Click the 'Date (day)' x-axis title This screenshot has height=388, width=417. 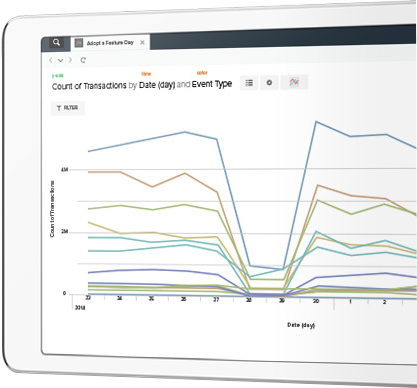tap(301, 325)
